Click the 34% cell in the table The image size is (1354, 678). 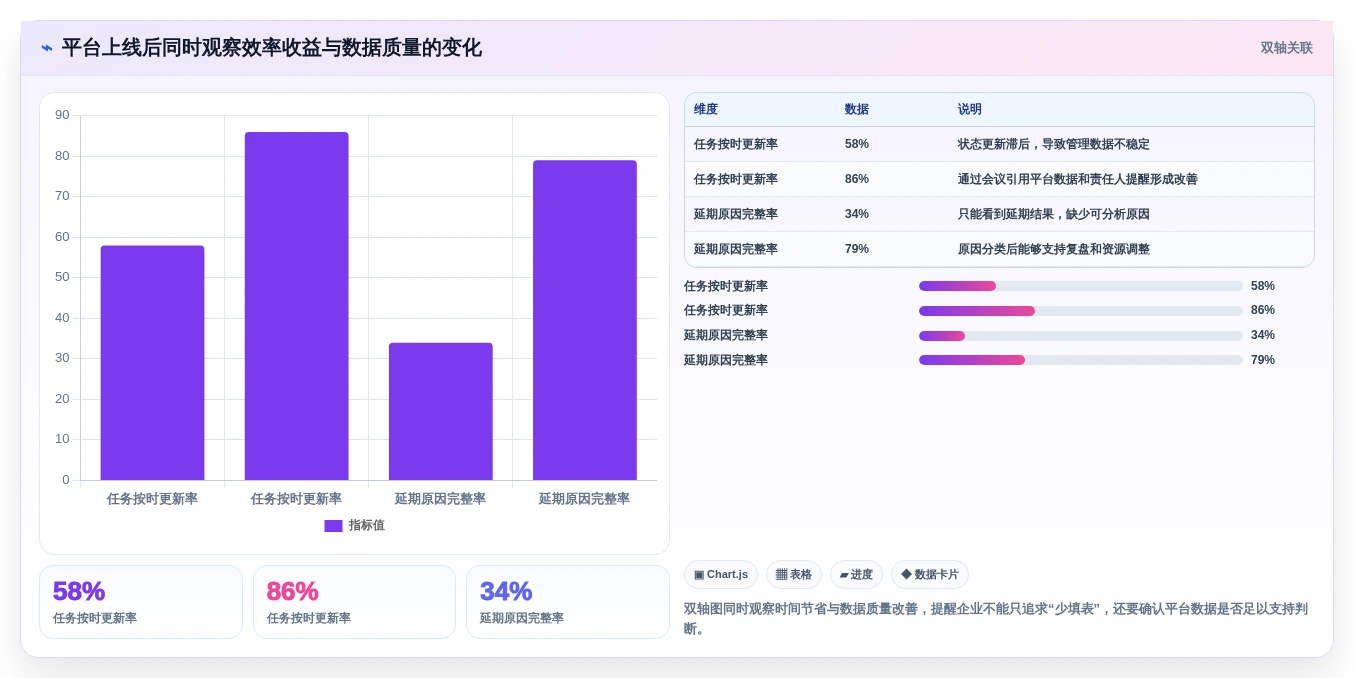[857, 214]
